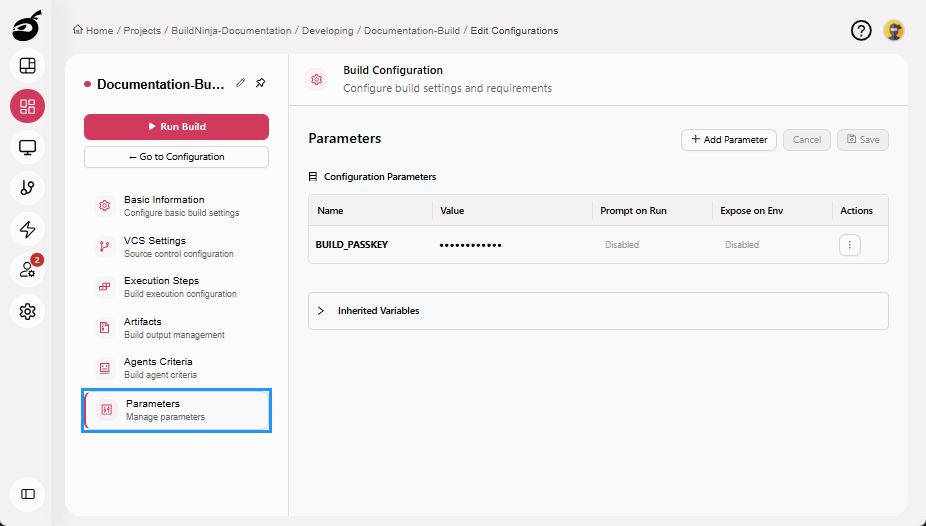
Task: Toggle the sidebar collapse panel icon
Action: pyautogui.click(x=27, y=493)
